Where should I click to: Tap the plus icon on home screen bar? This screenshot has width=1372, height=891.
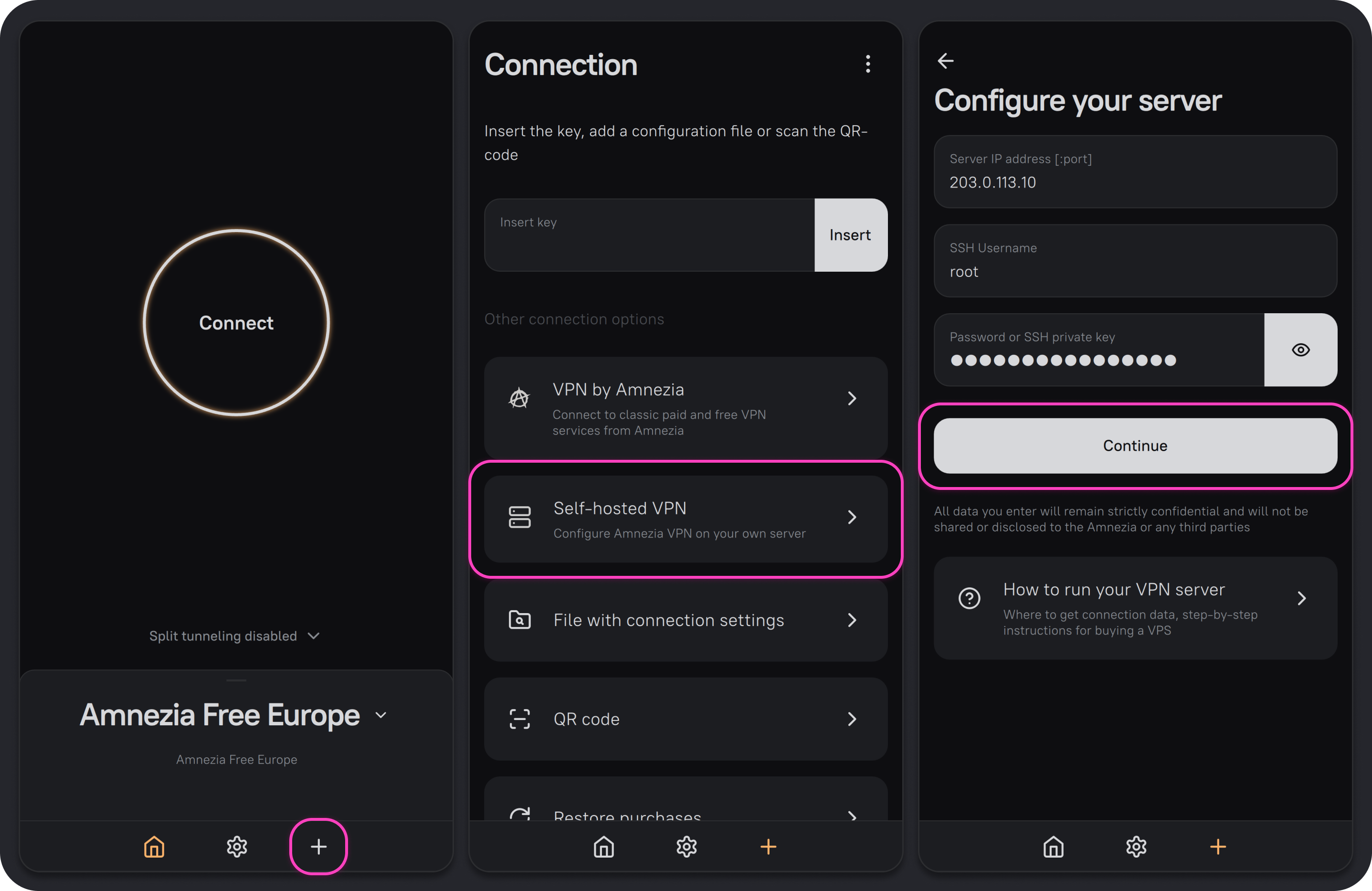(318, 846)
